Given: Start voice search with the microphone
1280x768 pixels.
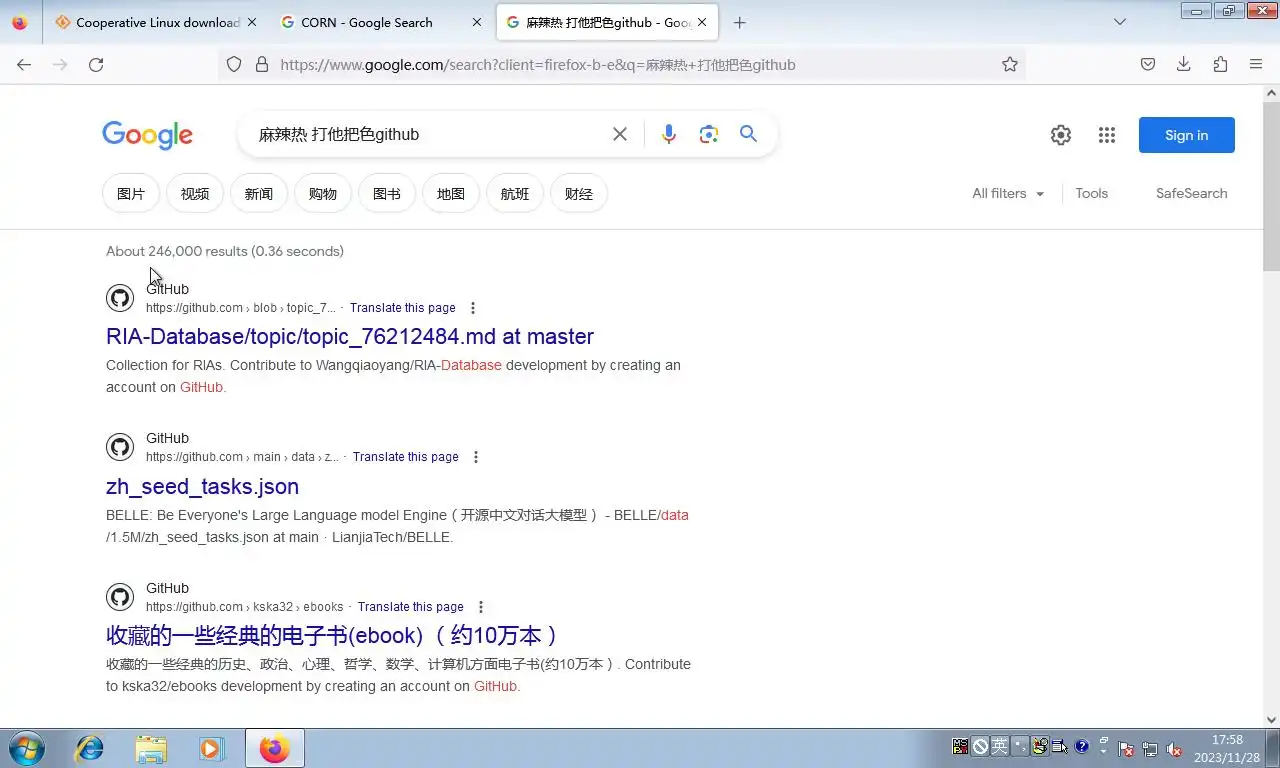Looking at the screenshot, I should click(x=669, y=134).
